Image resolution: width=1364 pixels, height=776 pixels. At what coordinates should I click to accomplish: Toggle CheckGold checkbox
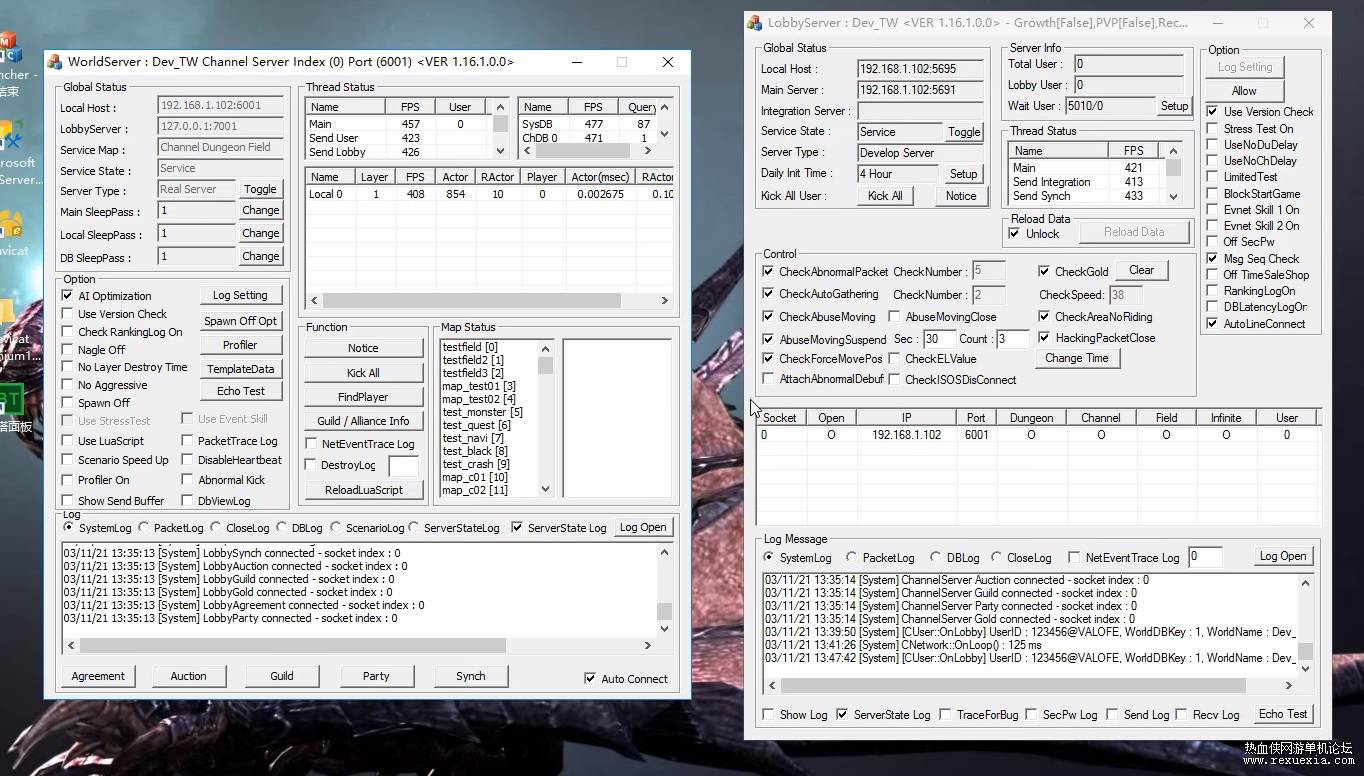(1044, 272)
